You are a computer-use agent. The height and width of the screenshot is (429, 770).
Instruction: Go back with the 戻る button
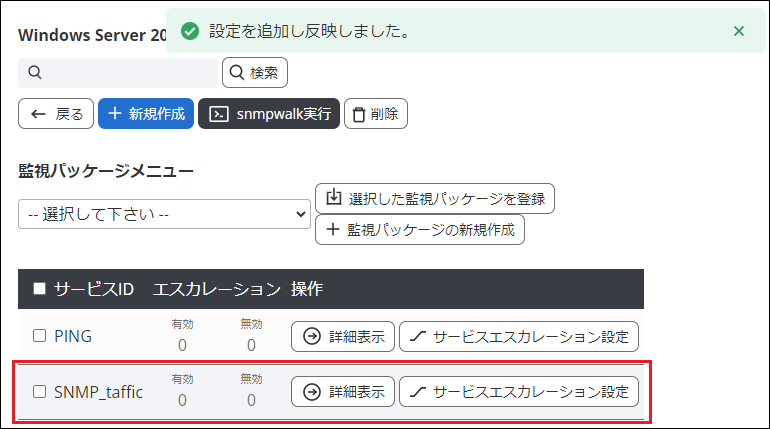click(x=57, y=114)
